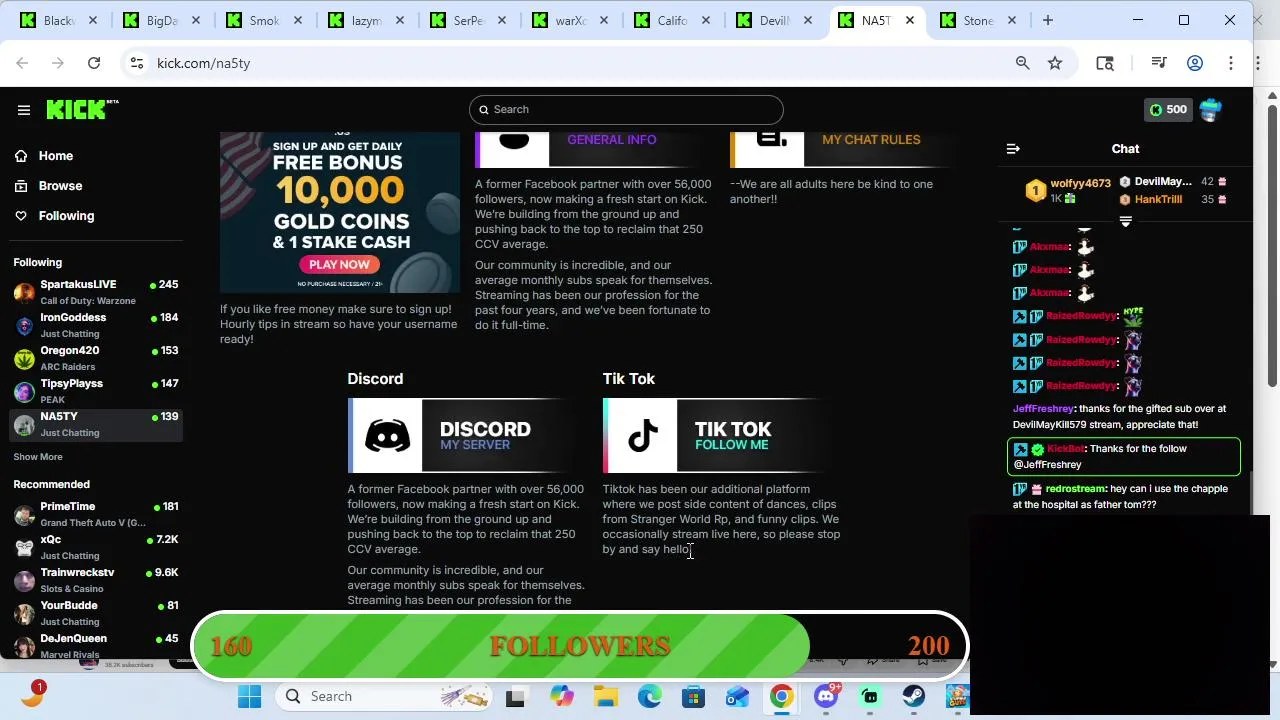Screen dimensions: 1280x720
Task: Open Outlook from the taskbar
Action: click(x=737, y=697)
